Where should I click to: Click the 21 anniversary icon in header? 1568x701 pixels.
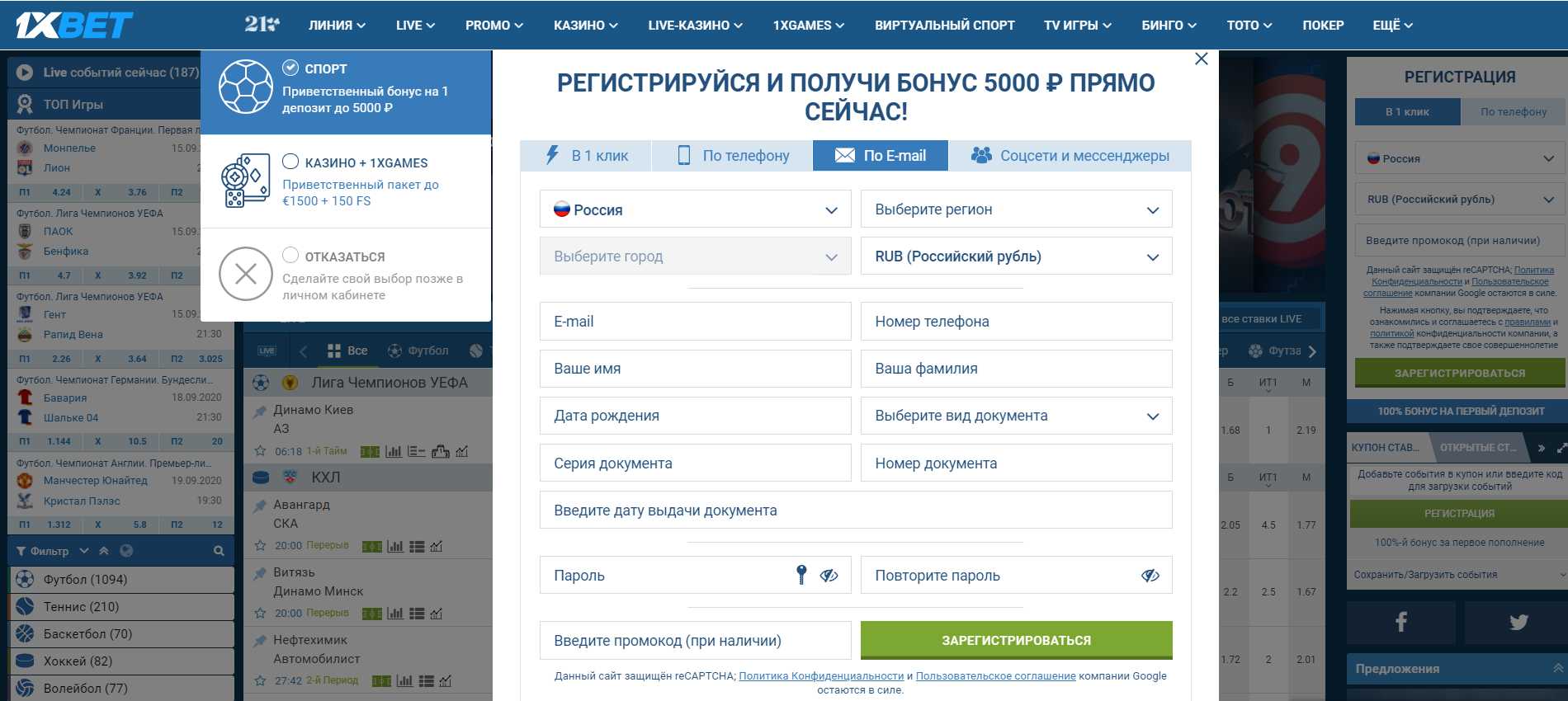click(x=262, y=25)
